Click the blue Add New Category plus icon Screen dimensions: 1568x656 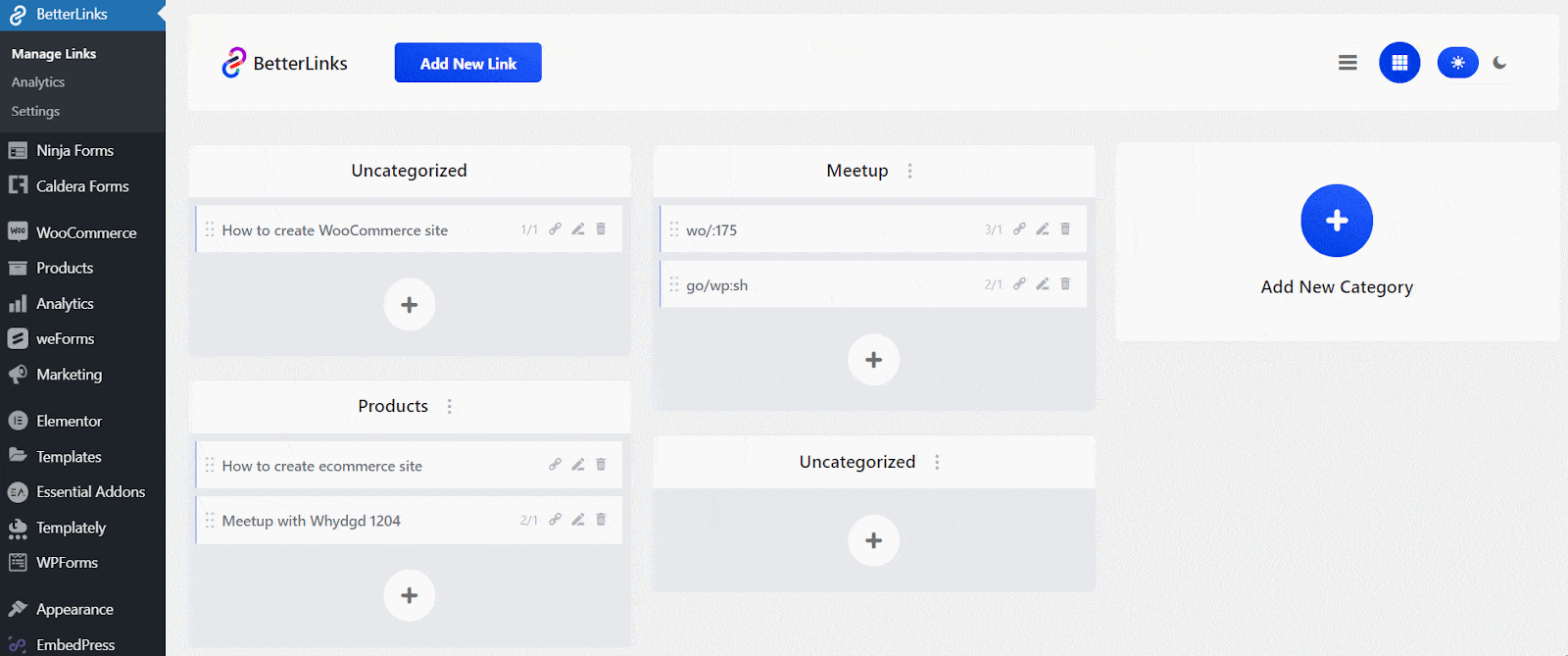(x=1337, y=221)
